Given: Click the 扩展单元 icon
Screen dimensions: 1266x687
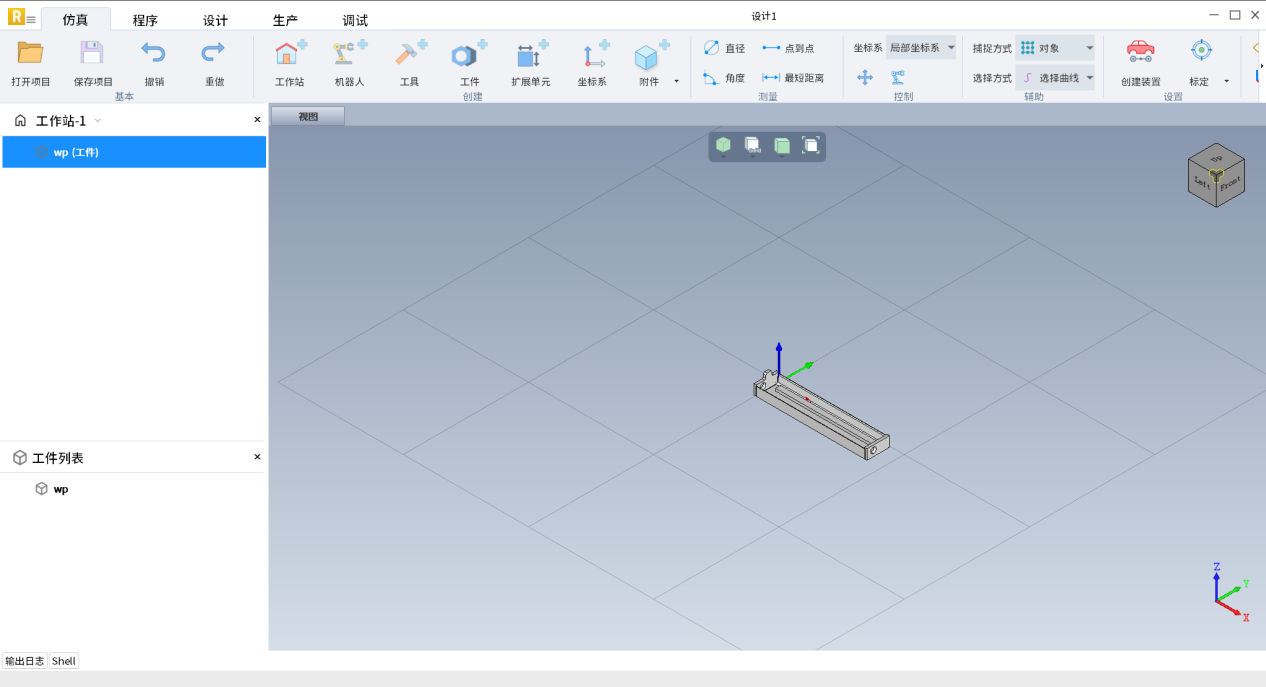Looking at the screenshot, I should pyautogui.click(x=530, y=55).
